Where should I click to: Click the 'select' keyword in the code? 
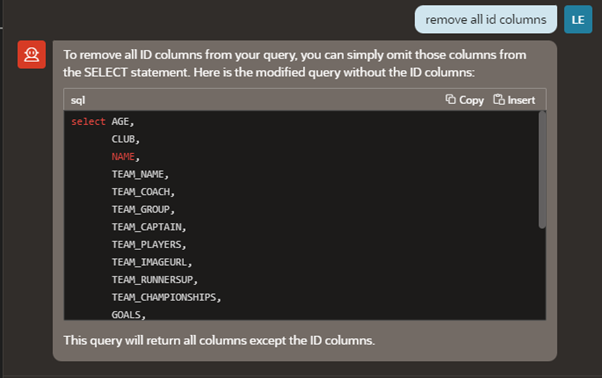(88, 122)
